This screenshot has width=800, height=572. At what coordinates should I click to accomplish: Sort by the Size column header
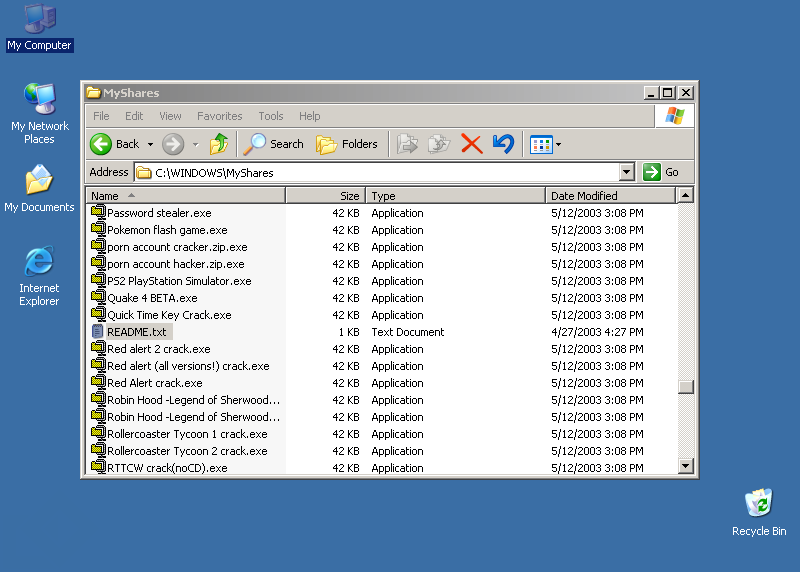[326, 196]
